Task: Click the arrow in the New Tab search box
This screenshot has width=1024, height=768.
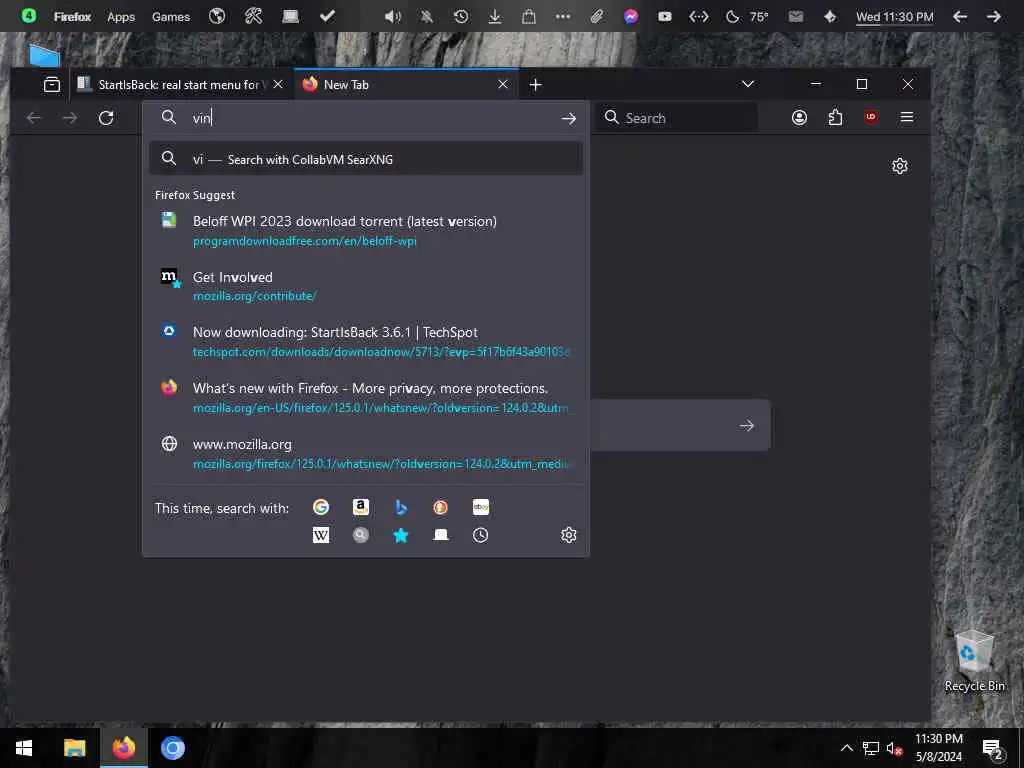Action: click(x=746, y=426)
